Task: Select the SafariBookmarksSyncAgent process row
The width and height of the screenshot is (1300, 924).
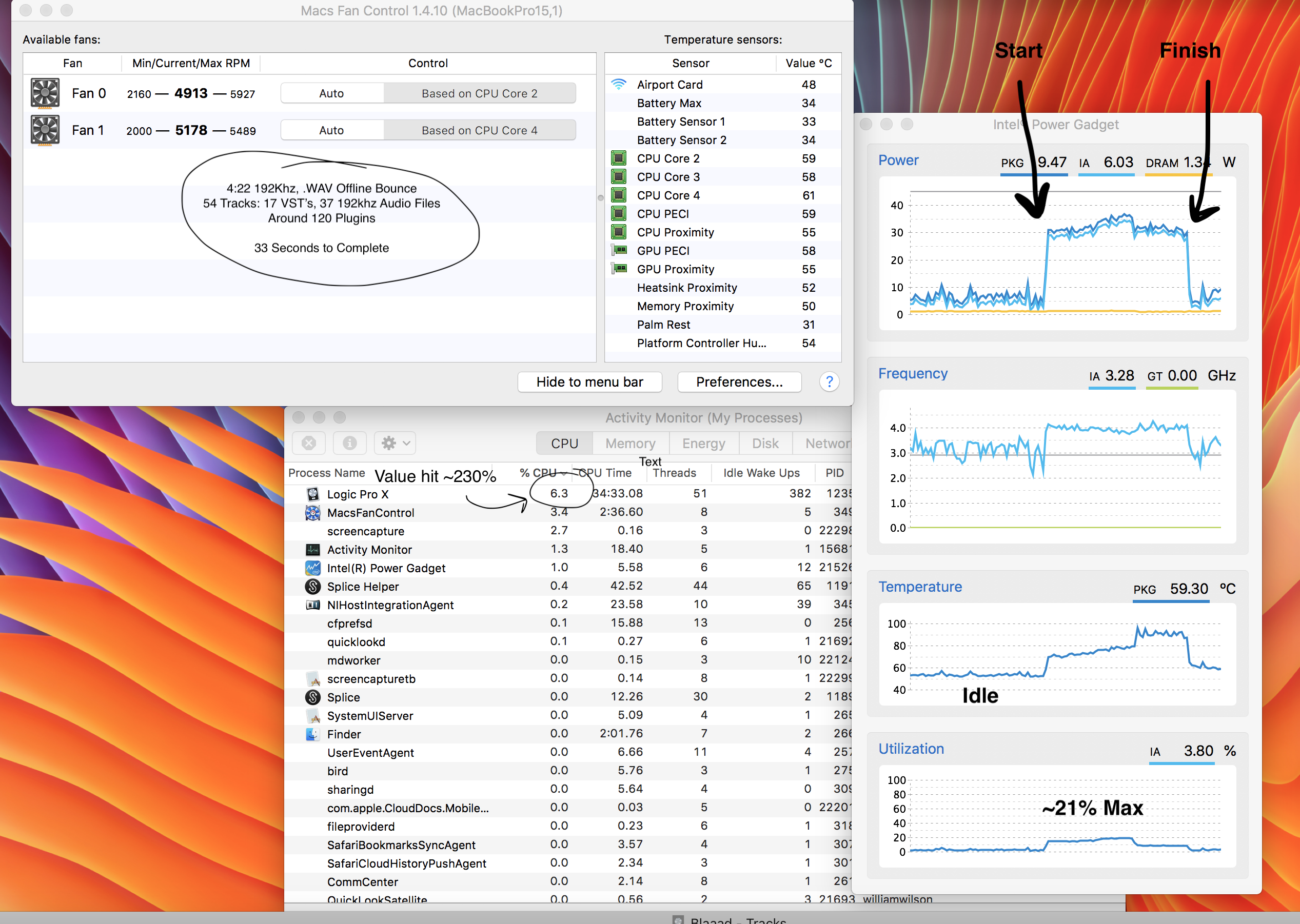Action: [568, 845]
